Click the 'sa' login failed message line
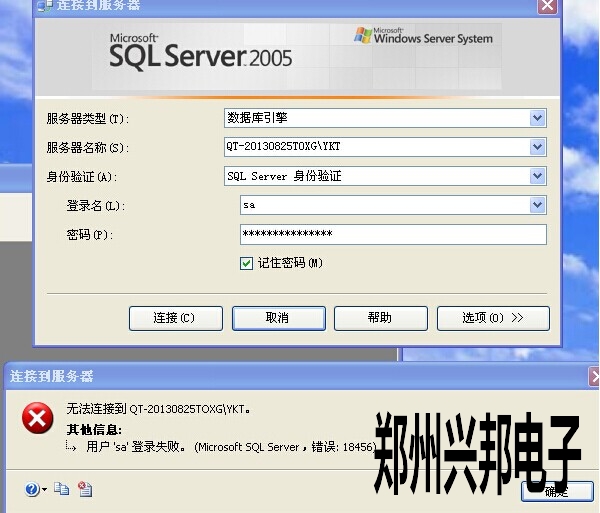This screenshot has height=513, width=600. coord(230,447)
